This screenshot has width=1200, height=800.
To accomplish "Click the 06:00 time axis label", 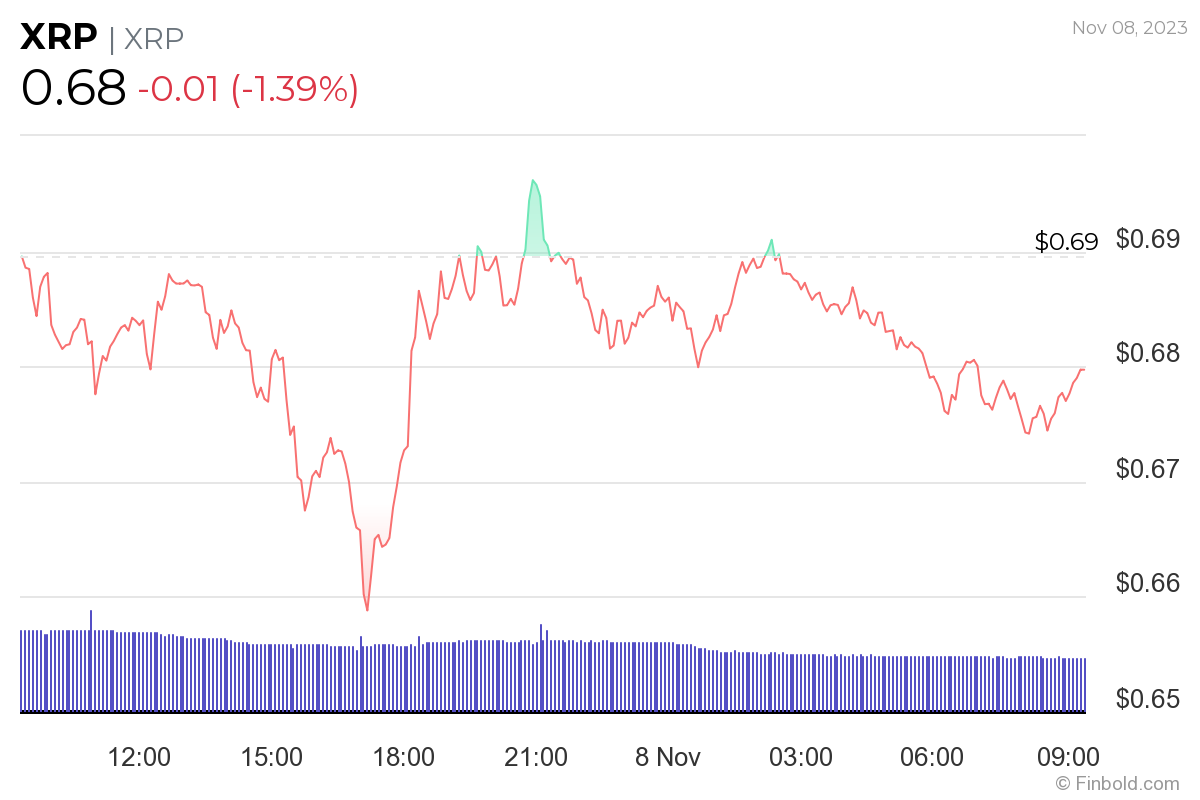I will [932, 757].
